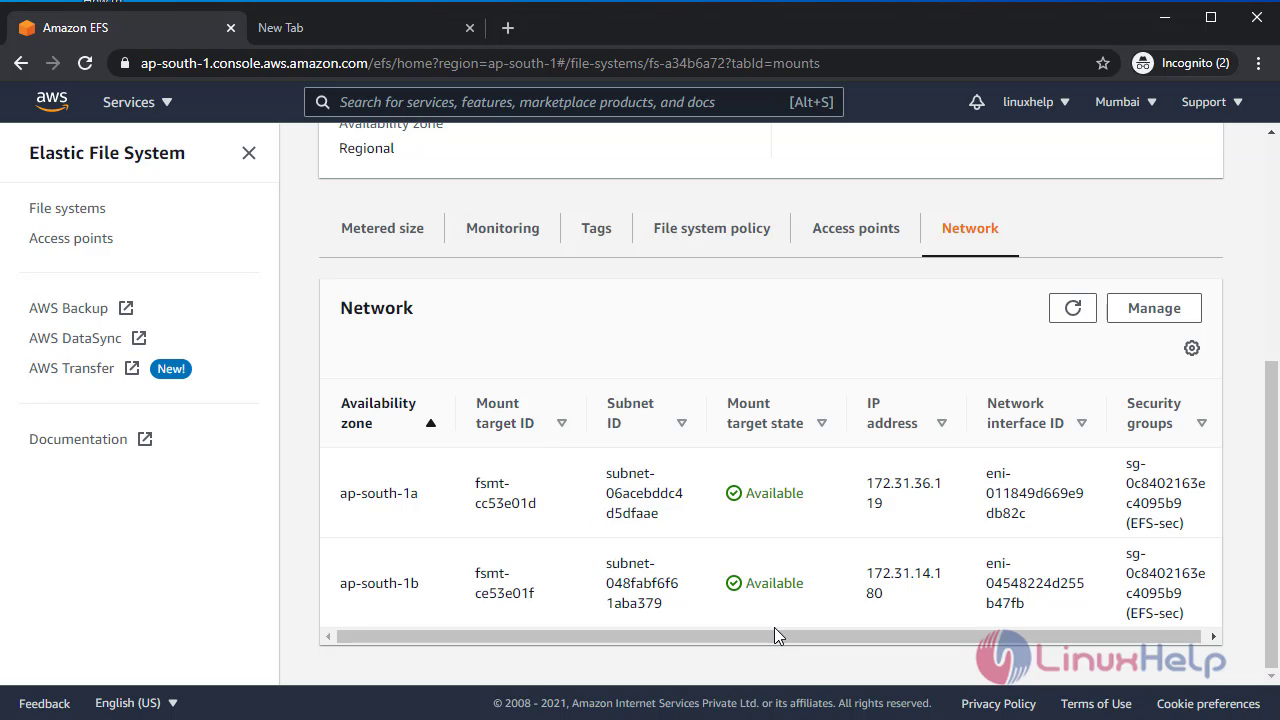Click the browser forward arrow

coord(53,63)
